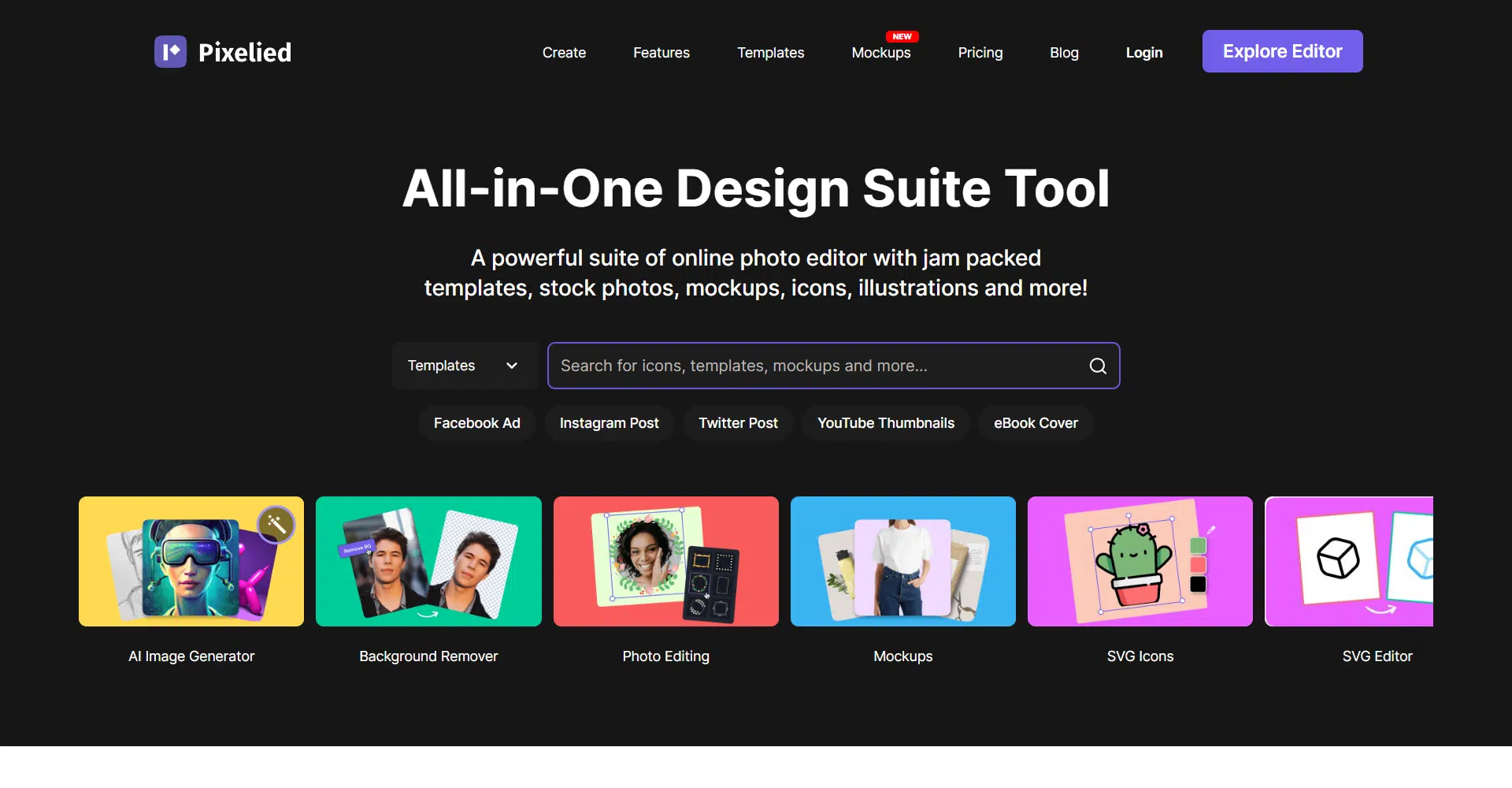Screen dimensions: 1512x788
Task: Select the Photo Editing card image
Action: pos(665,561)
